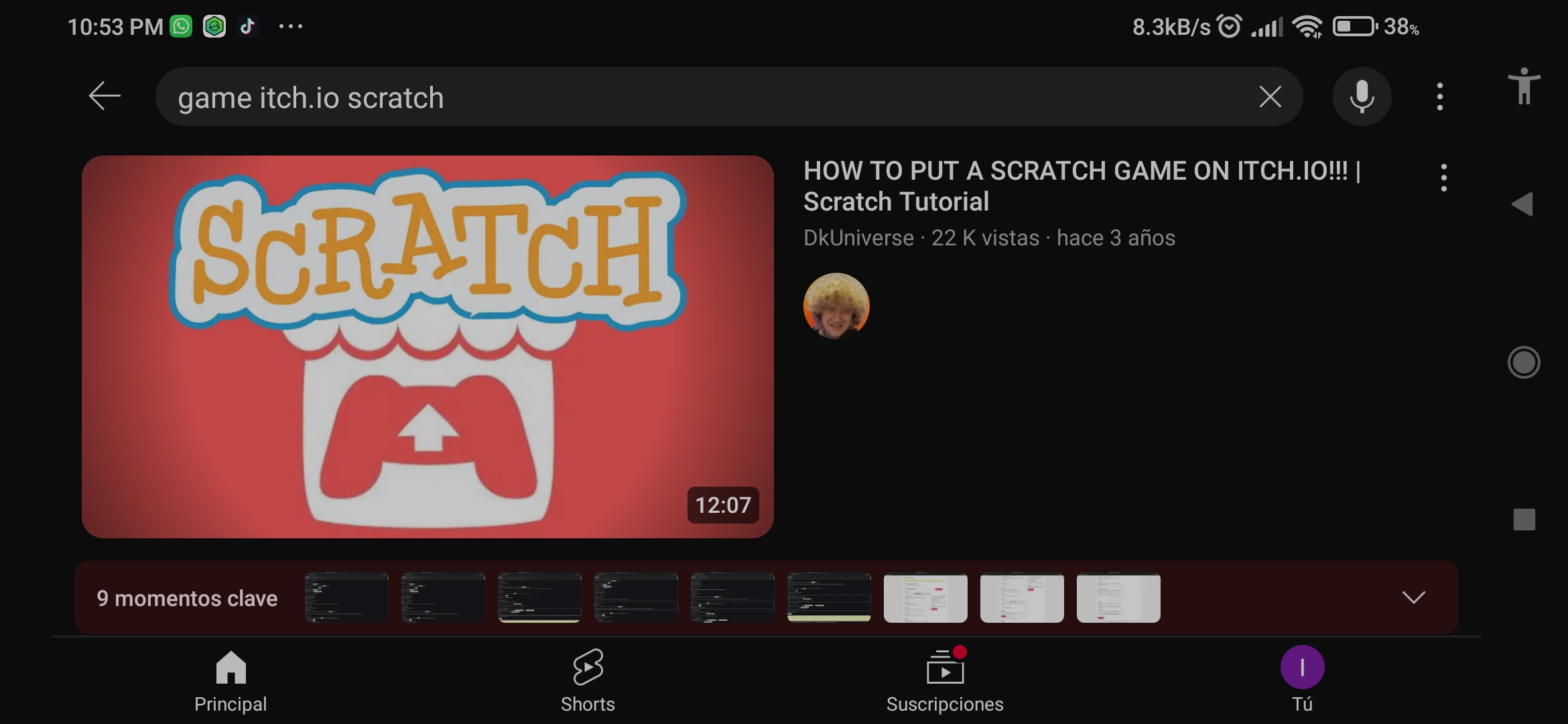The image size is (1568, 724).
Task: Tap the 12:07 duration badge on the thumbnail
Action: click(x=722, y=505)
